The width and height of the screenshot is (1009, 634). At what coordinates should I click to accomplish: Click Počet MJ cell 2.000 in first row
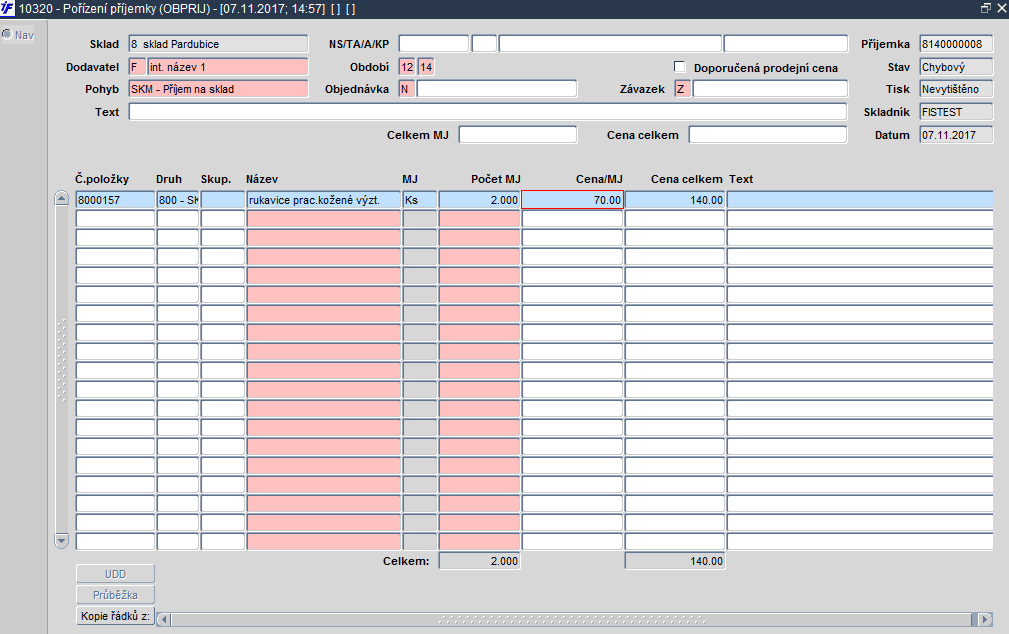[479, 200]
